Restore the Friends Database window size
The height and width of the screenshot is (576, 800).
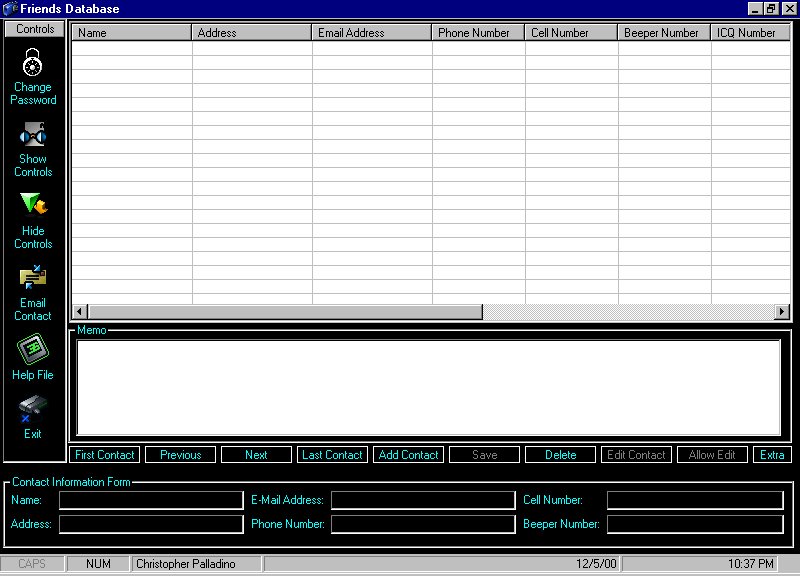pyautogui.click(x=770, y=9)
